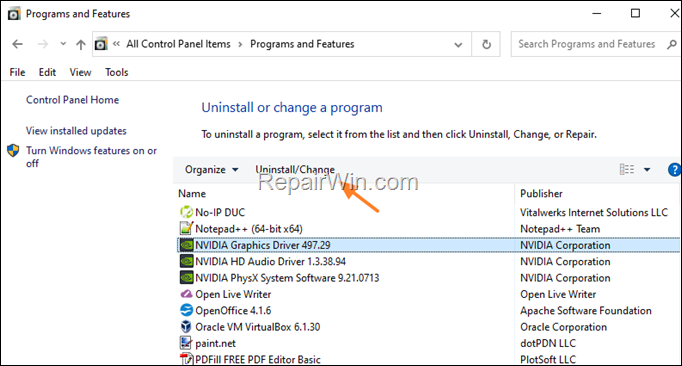Viewport: 682px width, 366px height.
Task: Click publisher PlotSoft LLC
Action: [x=548, y=359]
